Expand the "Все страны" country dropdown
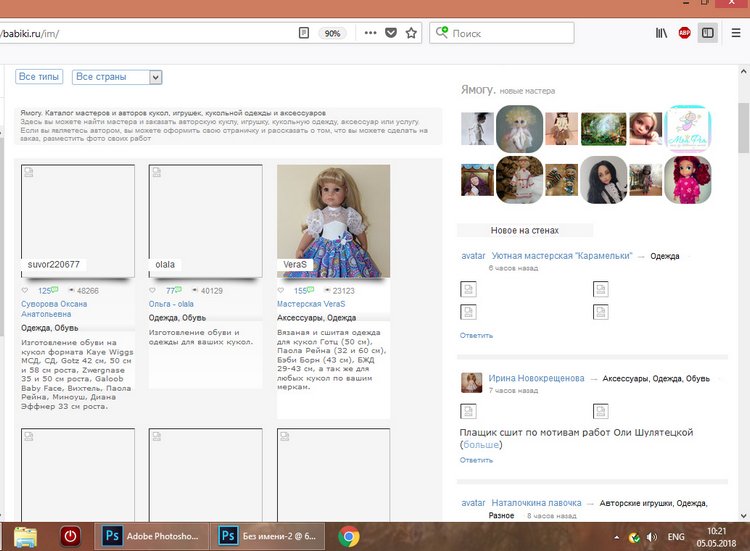This screenshot has width=750, height=551. coord(155,77)
